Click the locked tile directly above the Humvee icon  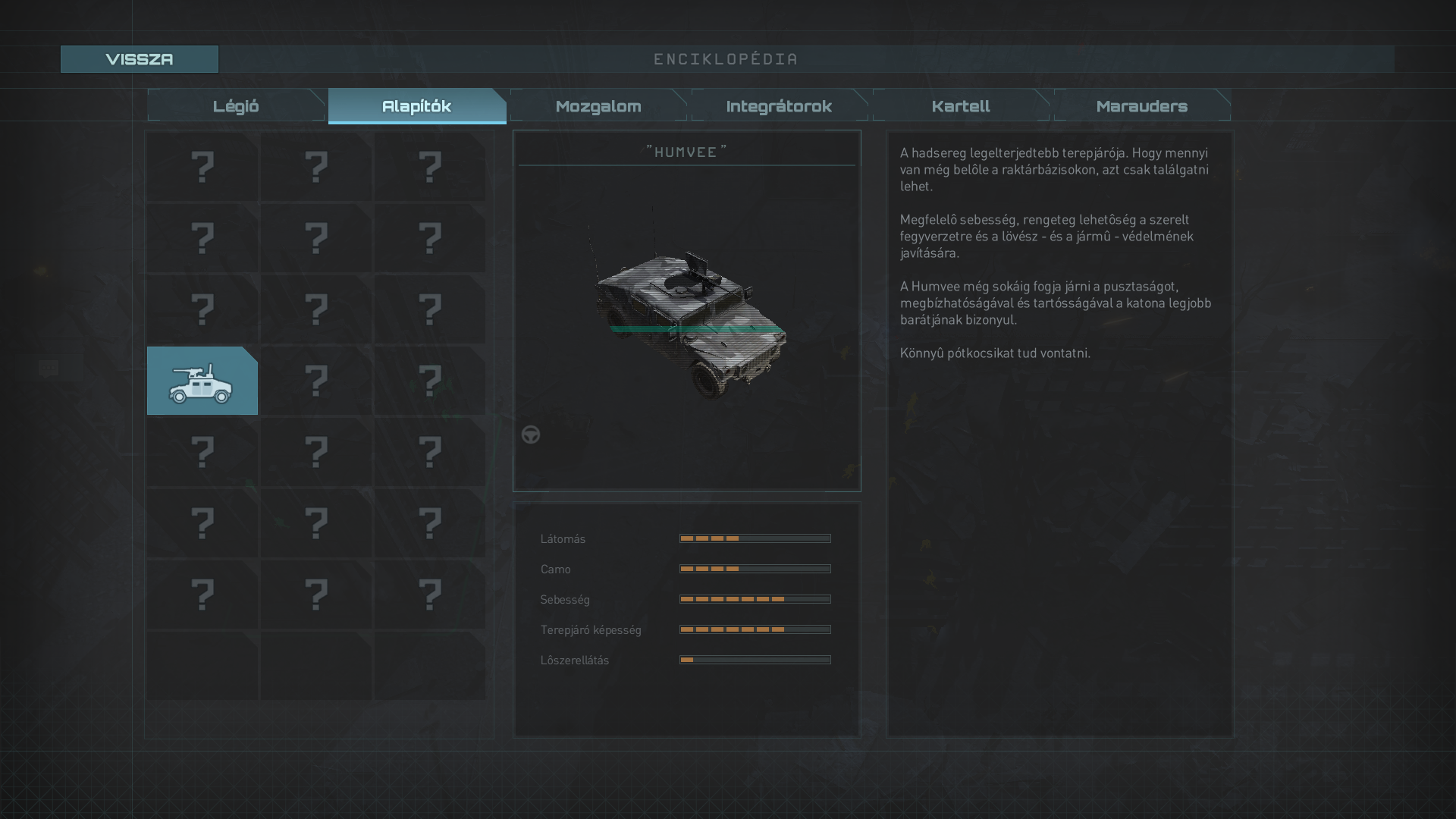202,309
